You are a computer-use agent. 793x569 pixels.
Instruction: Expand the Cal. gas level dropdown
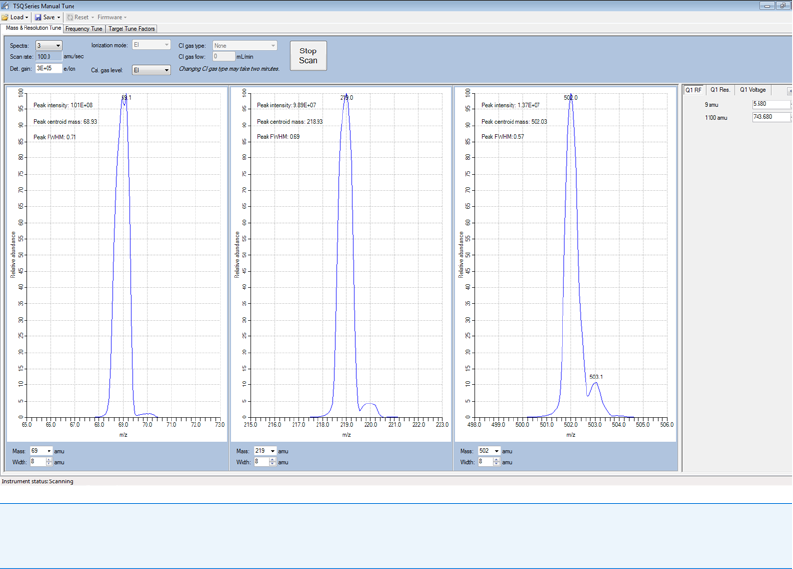tap(166, 70)
